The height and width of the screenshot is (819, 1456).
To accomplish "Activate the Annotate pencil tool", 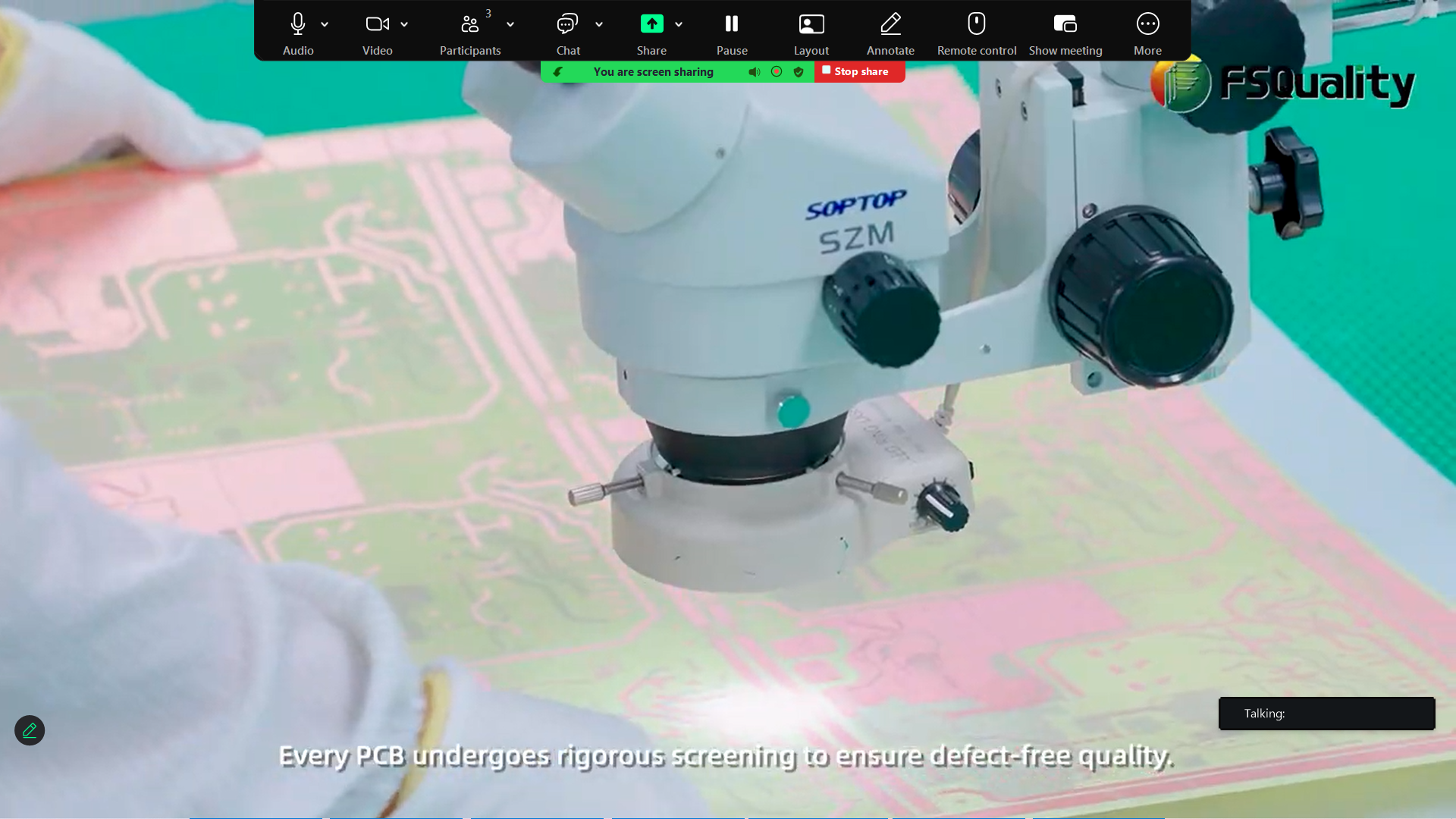I will click(890, 24).
